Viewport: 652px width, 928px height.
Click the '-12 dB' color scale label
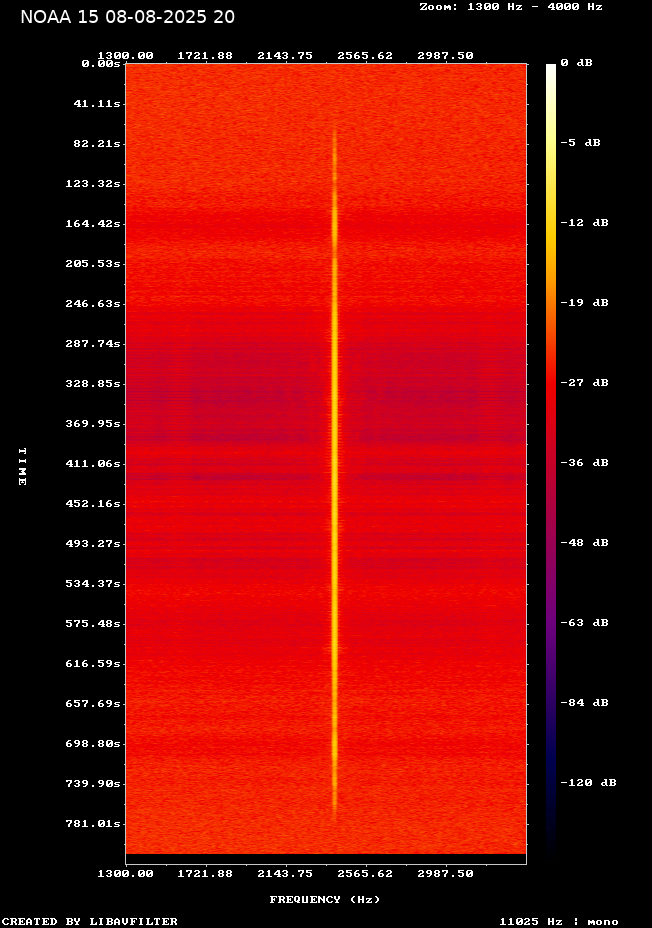coord(585,223)
